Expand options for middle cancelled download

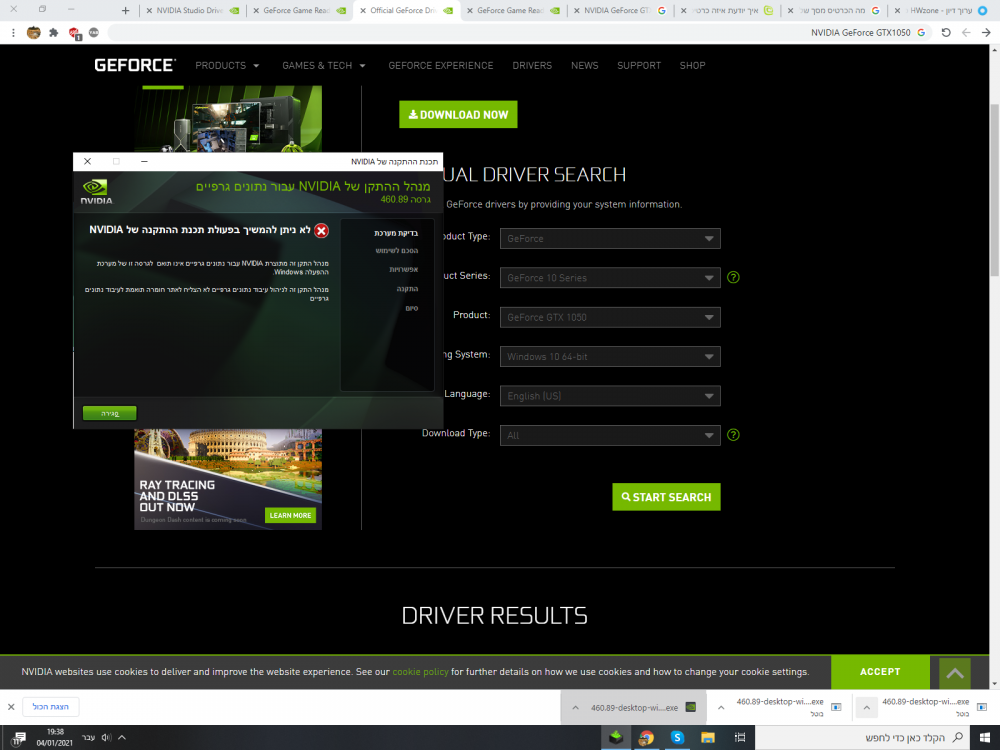click(721, 707)
